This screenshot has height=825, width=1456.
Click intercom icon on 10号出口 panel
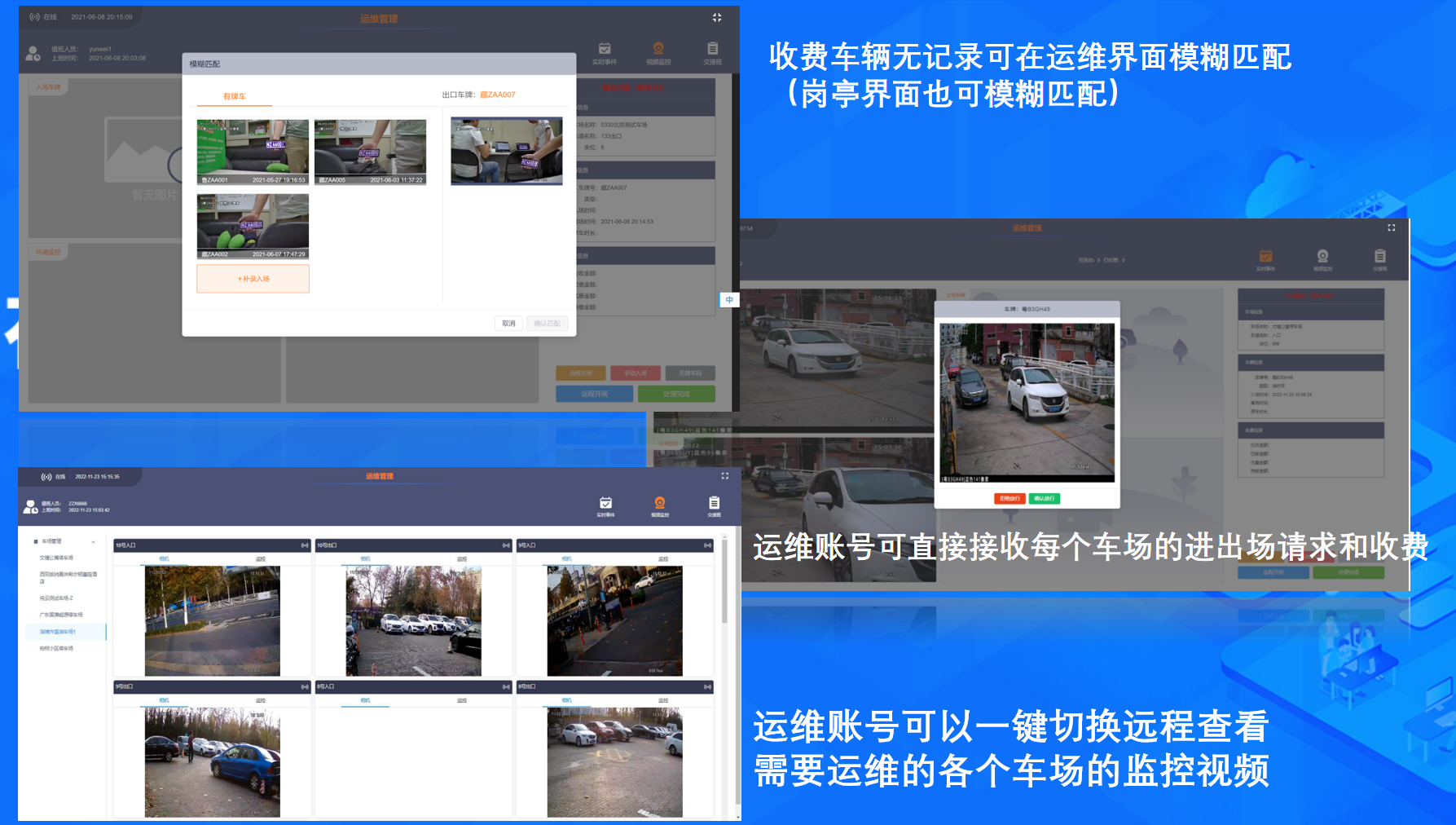point(506,545)
